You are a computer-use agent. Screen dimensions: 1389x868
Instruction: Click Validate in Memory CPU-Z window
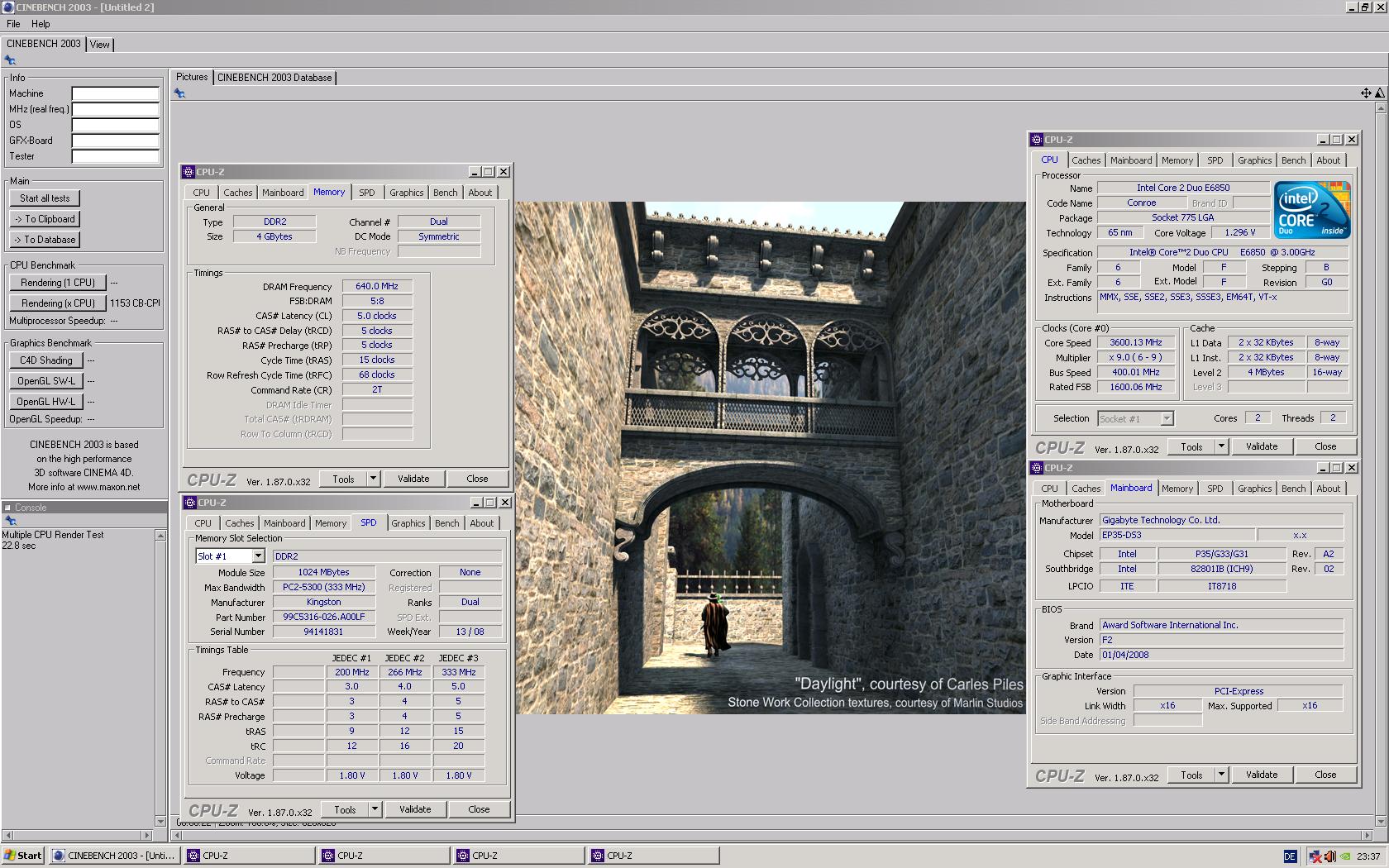click(x=413, y=479)
